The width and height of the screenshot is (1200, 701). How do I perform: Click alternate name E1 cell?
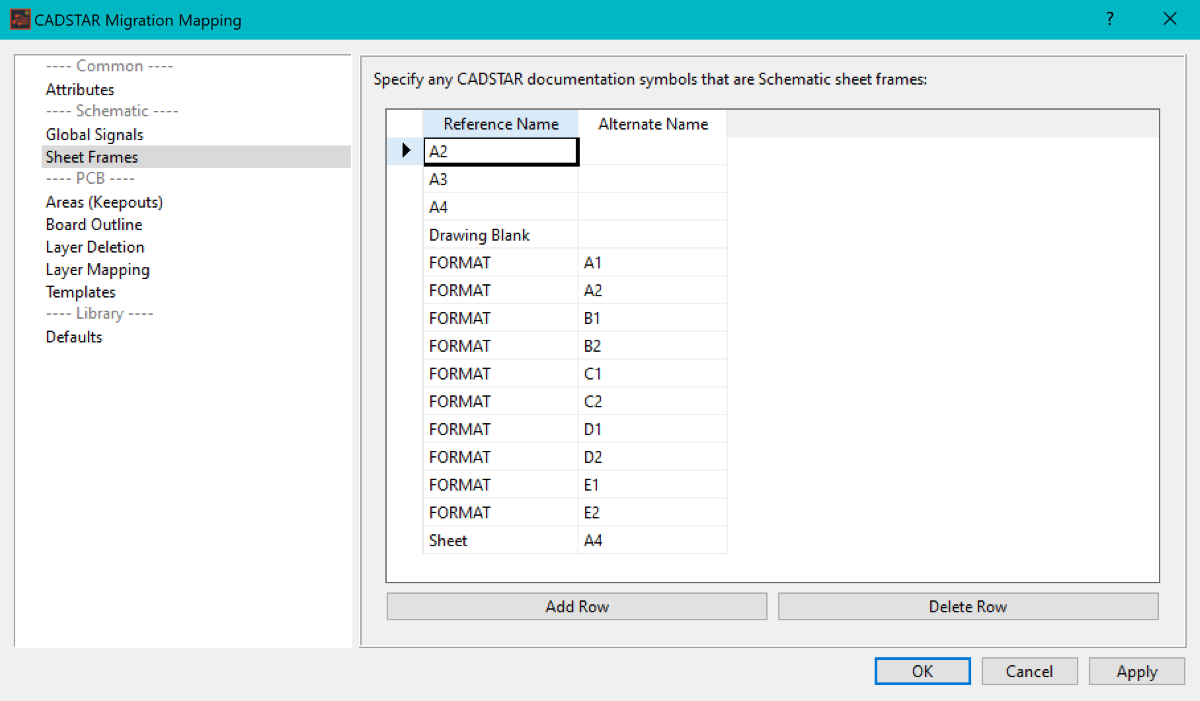(653, 485)
